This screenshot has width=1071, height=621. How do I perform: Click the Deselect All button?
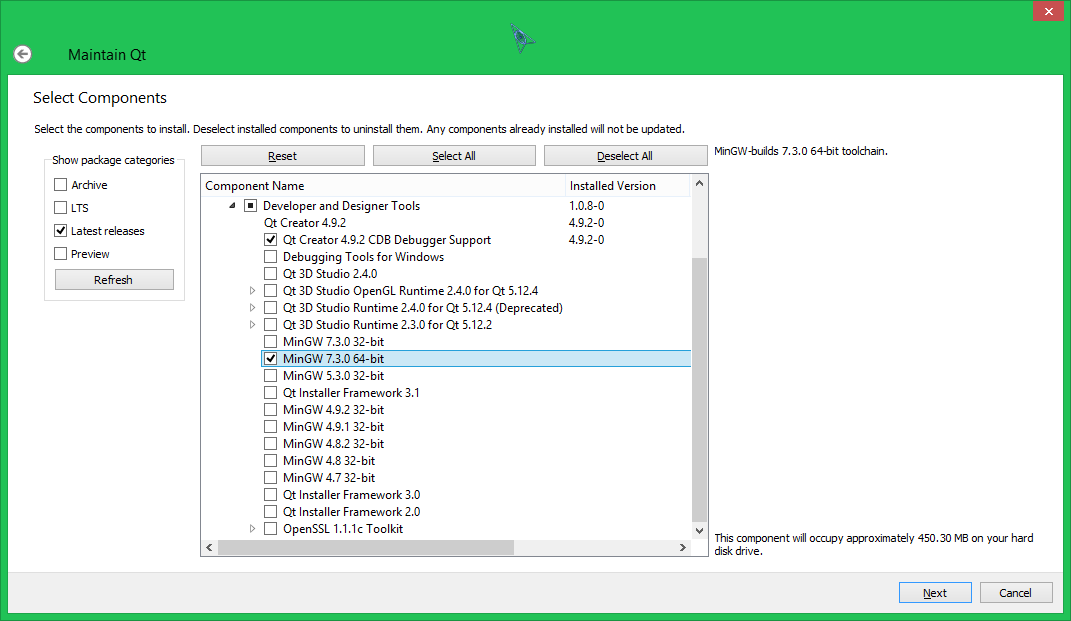tap(625, 156)
